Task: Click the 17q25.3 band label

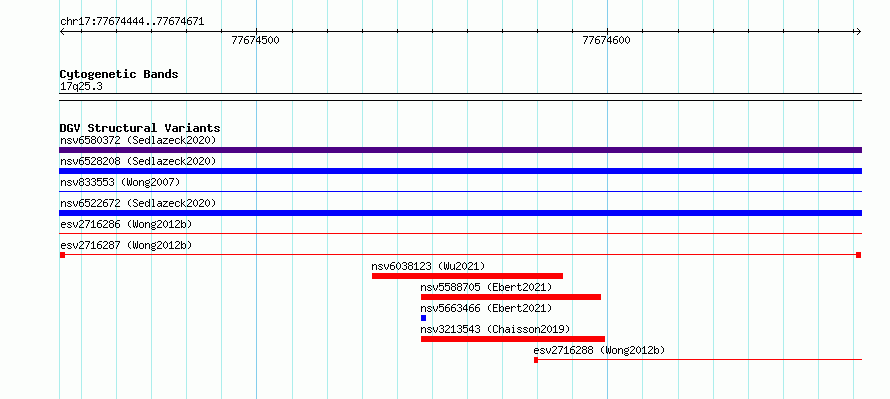Action: [x=81, y=87]
